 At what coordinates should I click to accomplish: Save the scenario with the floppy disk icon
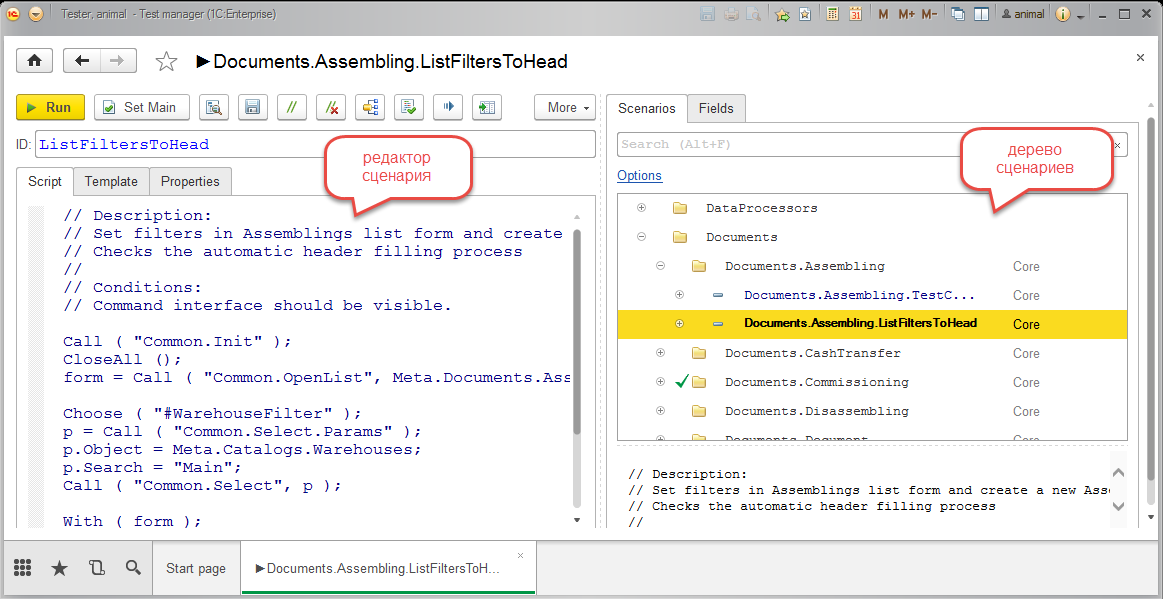tap(253, 107)
